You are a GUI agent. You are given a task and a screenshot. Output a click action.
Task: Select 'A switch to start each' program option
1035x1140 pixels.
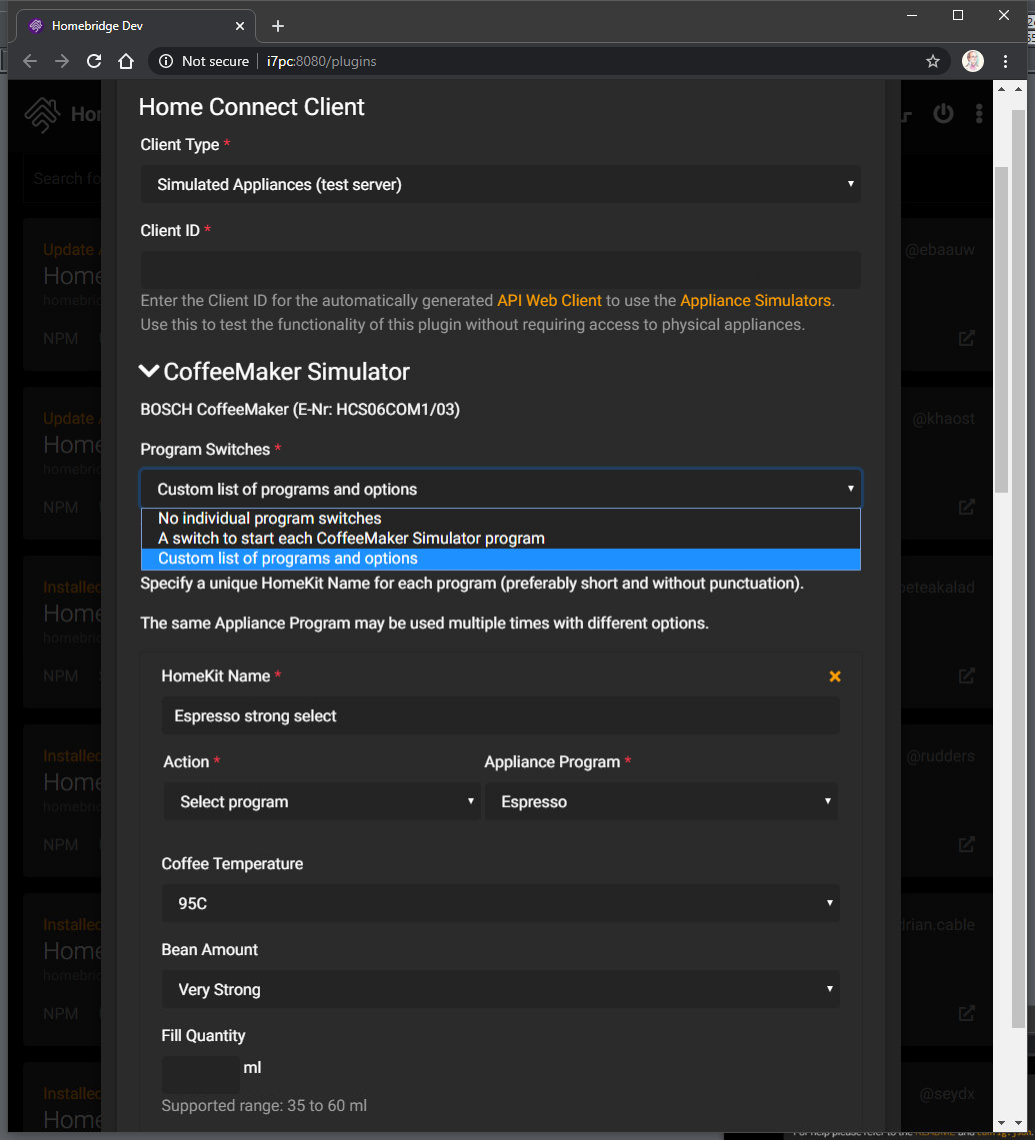click(x=351, y=538)
